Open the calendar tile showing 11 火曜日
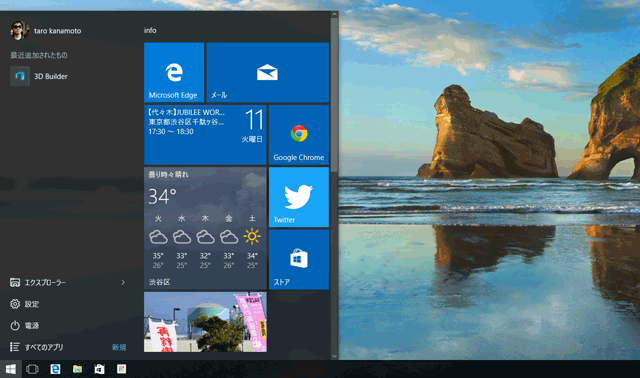The width and height of the screenshot is (640, 378). (x=205, y=135)
